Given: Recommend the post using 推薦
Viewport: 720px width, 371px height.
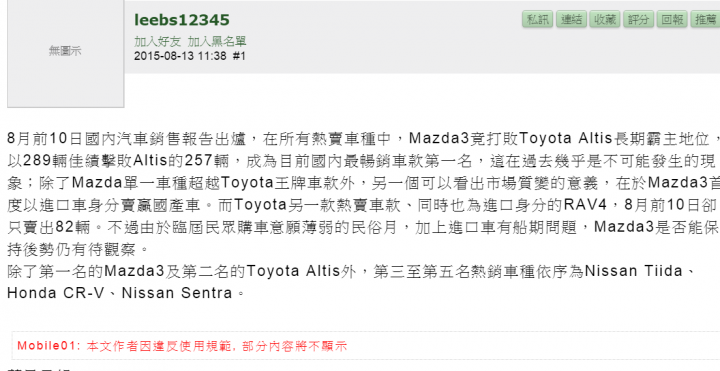Looking at the screenshot, I should click(x=705, y=19).
